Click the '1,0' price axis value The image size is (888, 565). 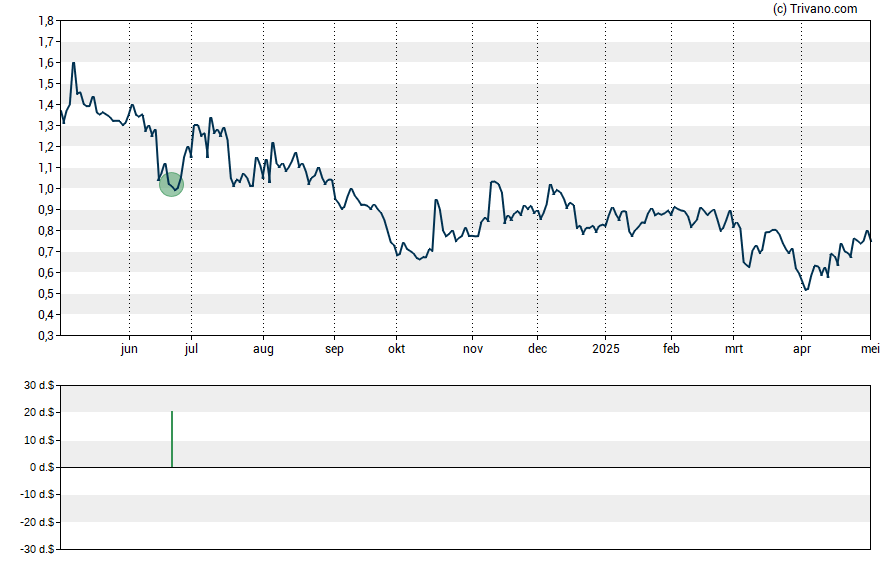tap(46, 189)
